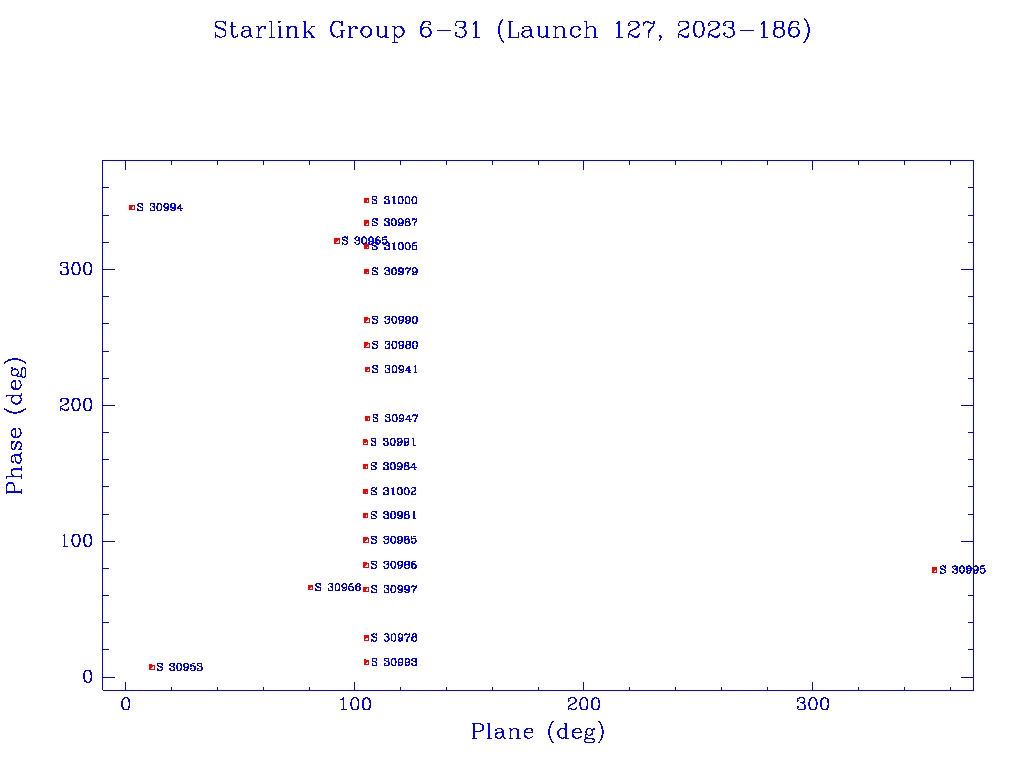Viewport: 1024px width, 768px height.
Task: Click the 200 tick label on Plane axis
Action: tap(583, 704)
